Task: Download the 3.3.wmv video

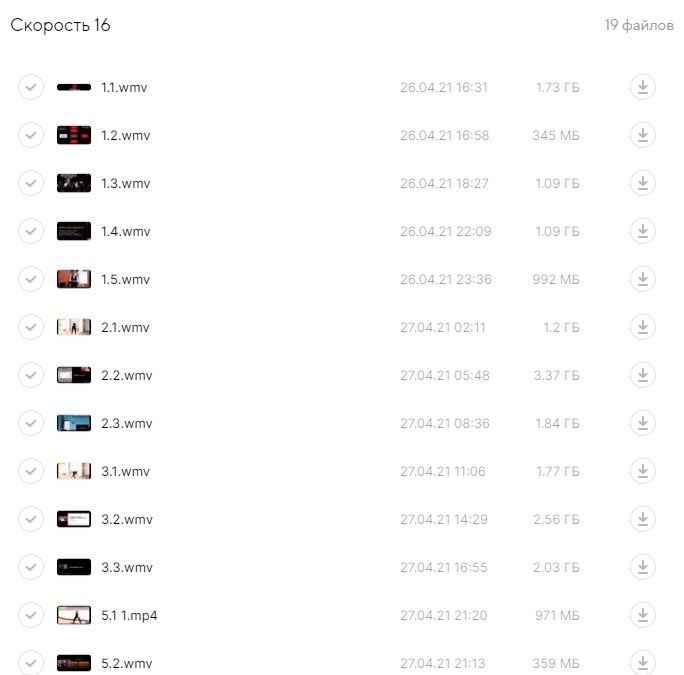Action: (x=643, y=567)
